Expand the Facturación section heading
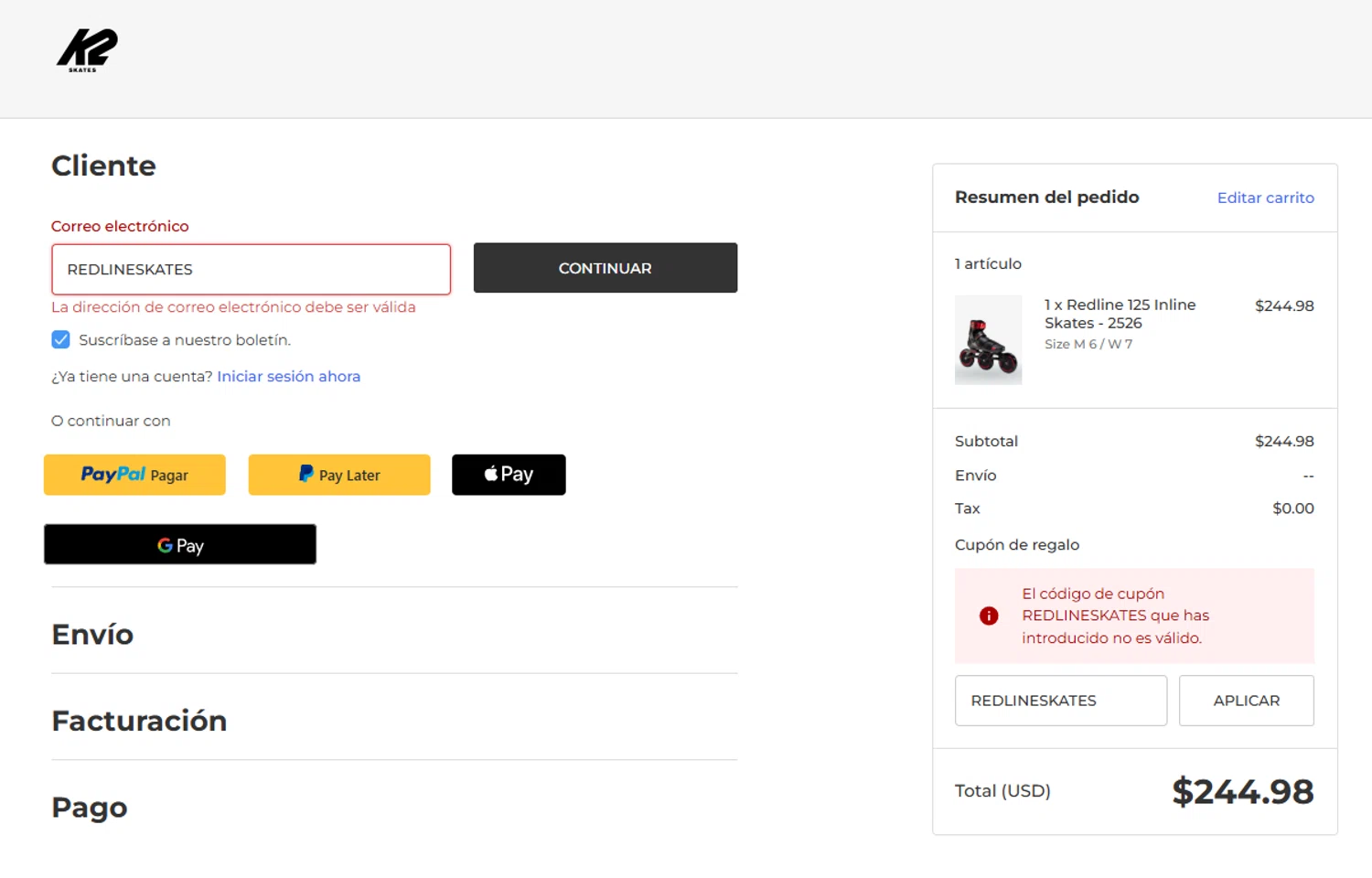This screenshot has width=1372, height=878. tap(139, 721)
